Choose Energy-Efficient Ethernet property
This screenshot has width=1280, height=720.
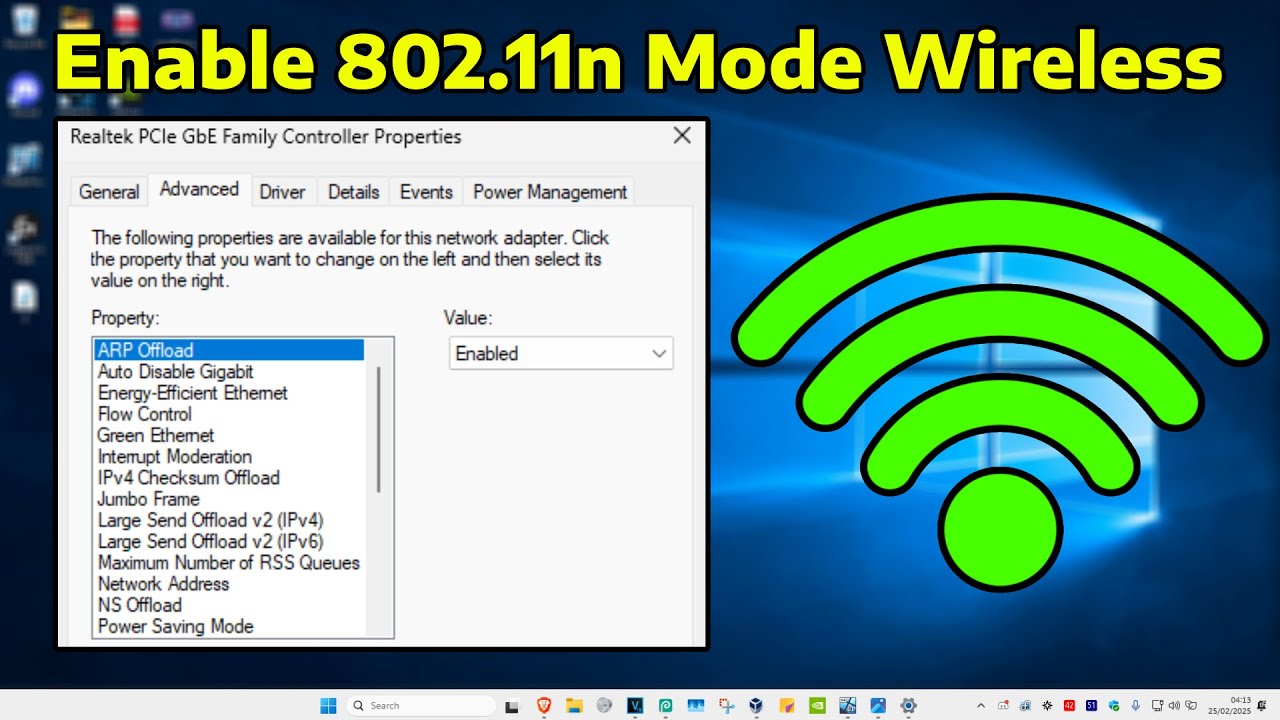point(193,393)
